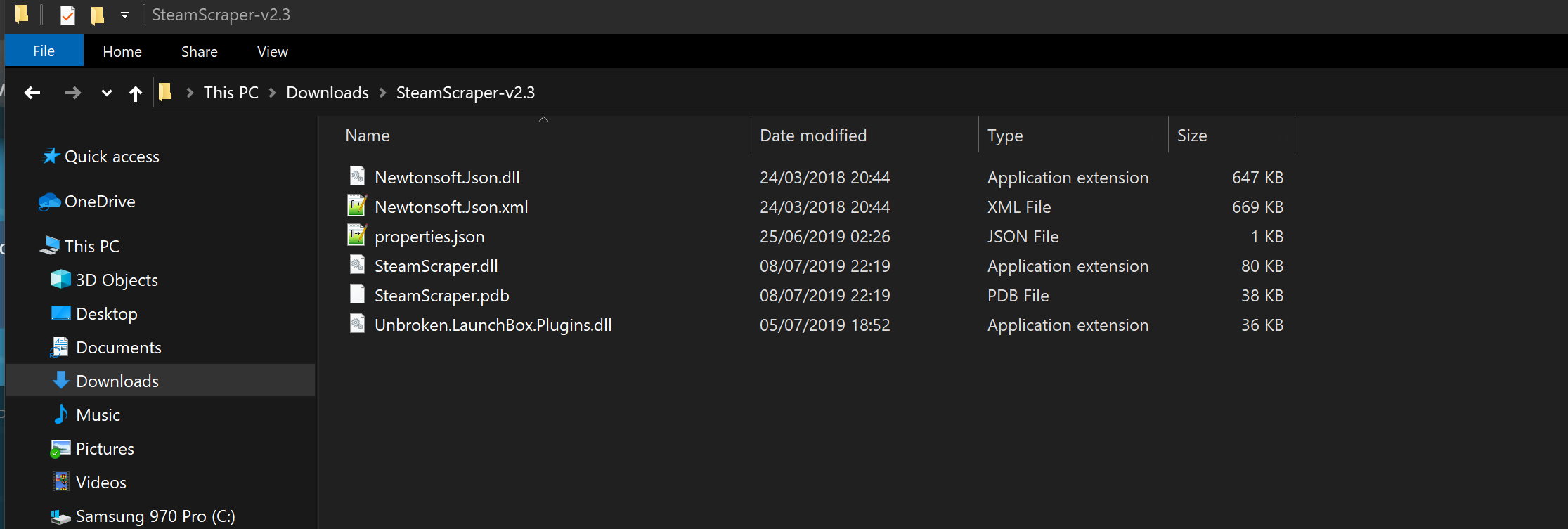Select the Newtonsoft.Json.dll file icon
This screenshot has height=529, width=1568.
pyautogui.click(x=357, y=176)
